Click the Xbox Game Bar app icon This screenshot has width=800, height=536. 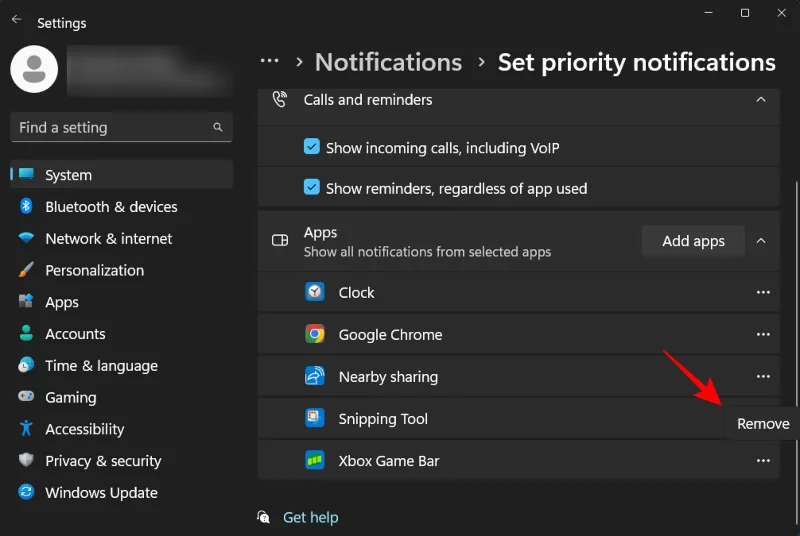point(315,460)
